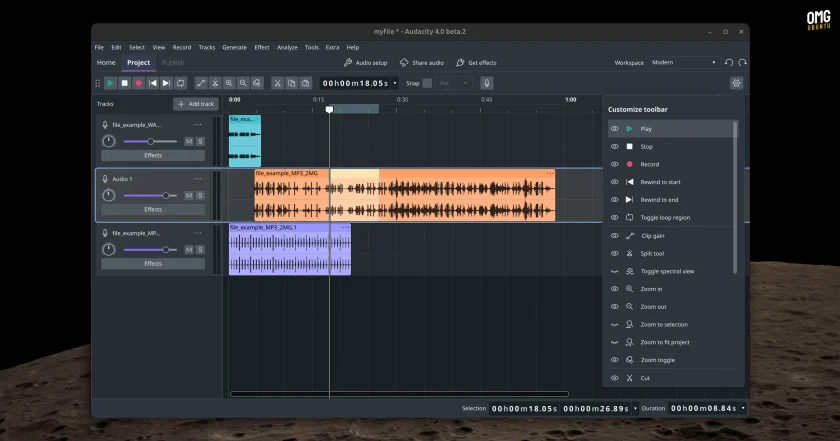
Task: Open the Audio 1 track options menu
Action: click(x=198, y=179)
